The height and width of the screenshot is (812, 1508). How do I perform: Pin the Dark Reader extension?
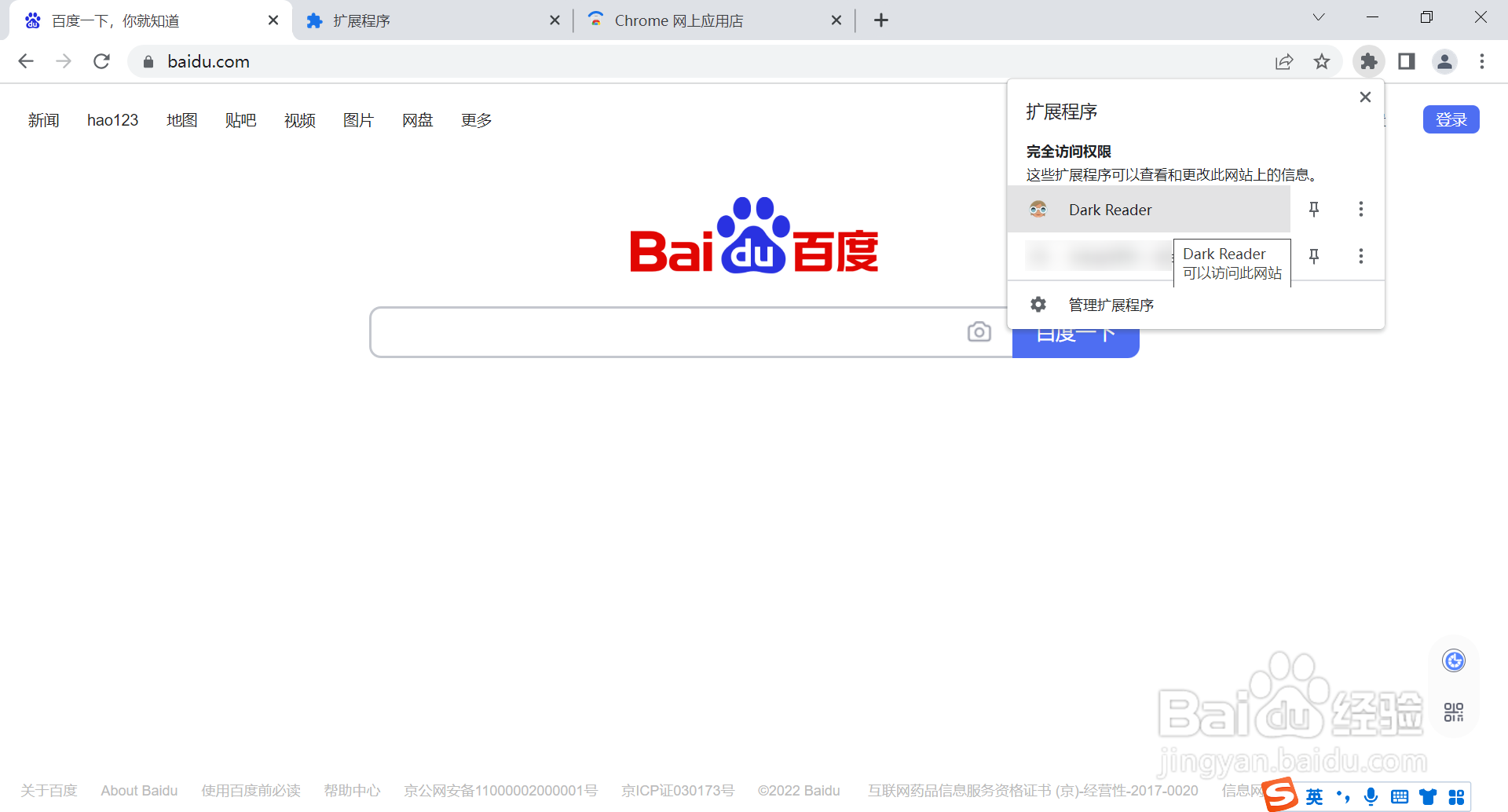click(x=1314, y=209)
